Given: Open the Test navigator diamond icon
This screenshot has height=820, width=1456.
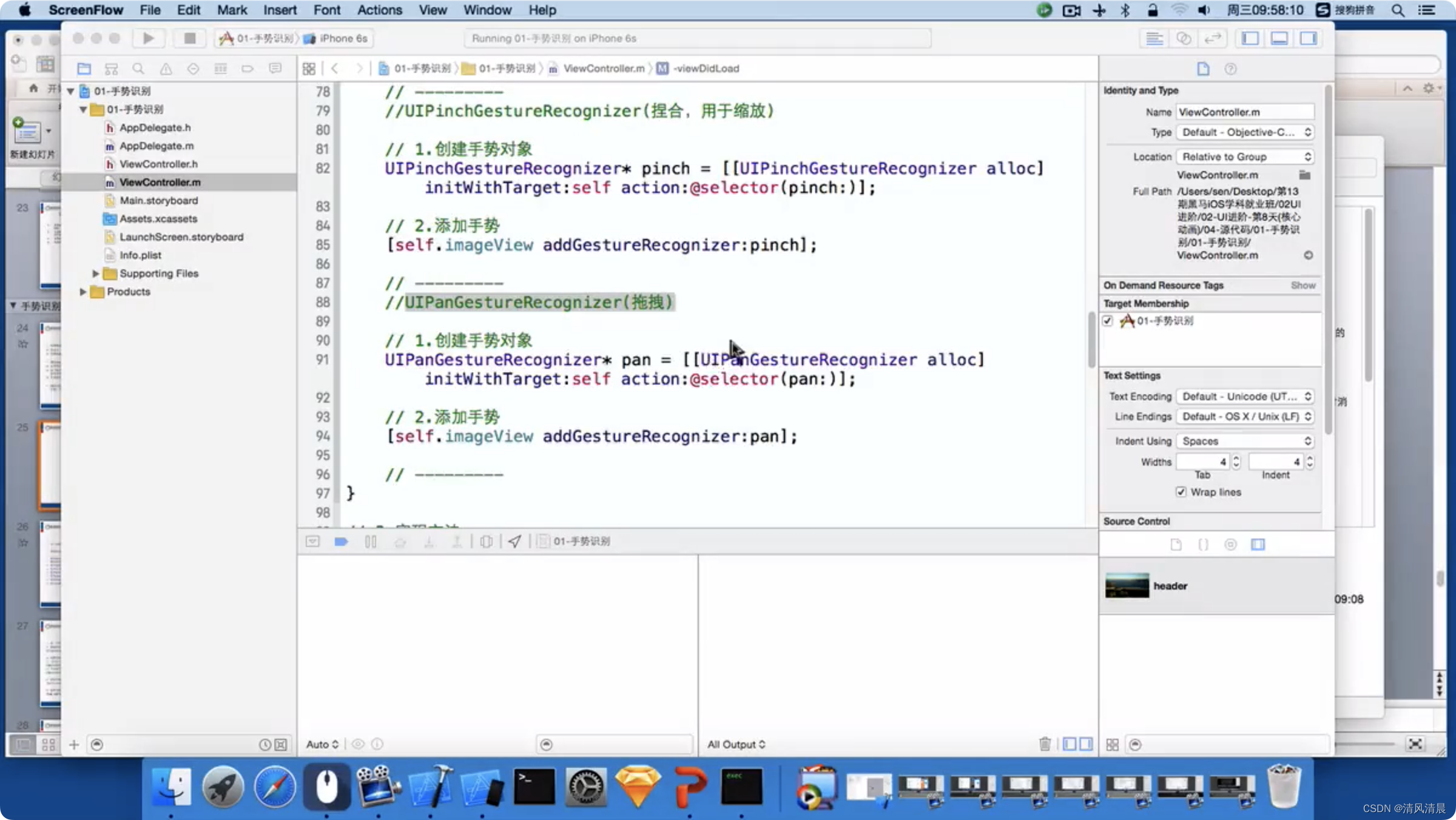Looking at the screenshot, I should [x=193, y=69].
